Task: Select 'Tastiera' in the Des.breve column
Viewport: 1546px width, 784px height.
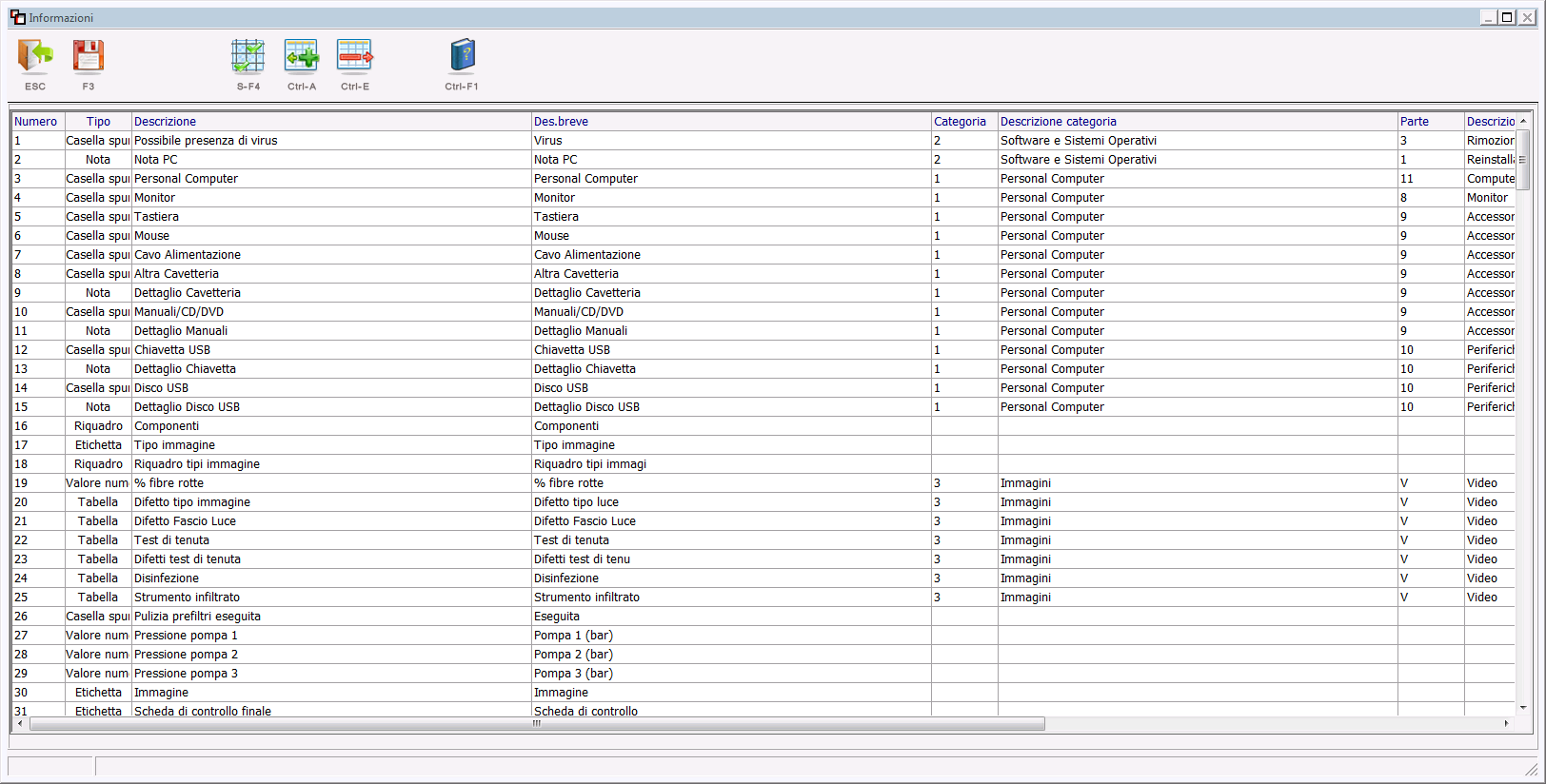Action: pos(731,217)
